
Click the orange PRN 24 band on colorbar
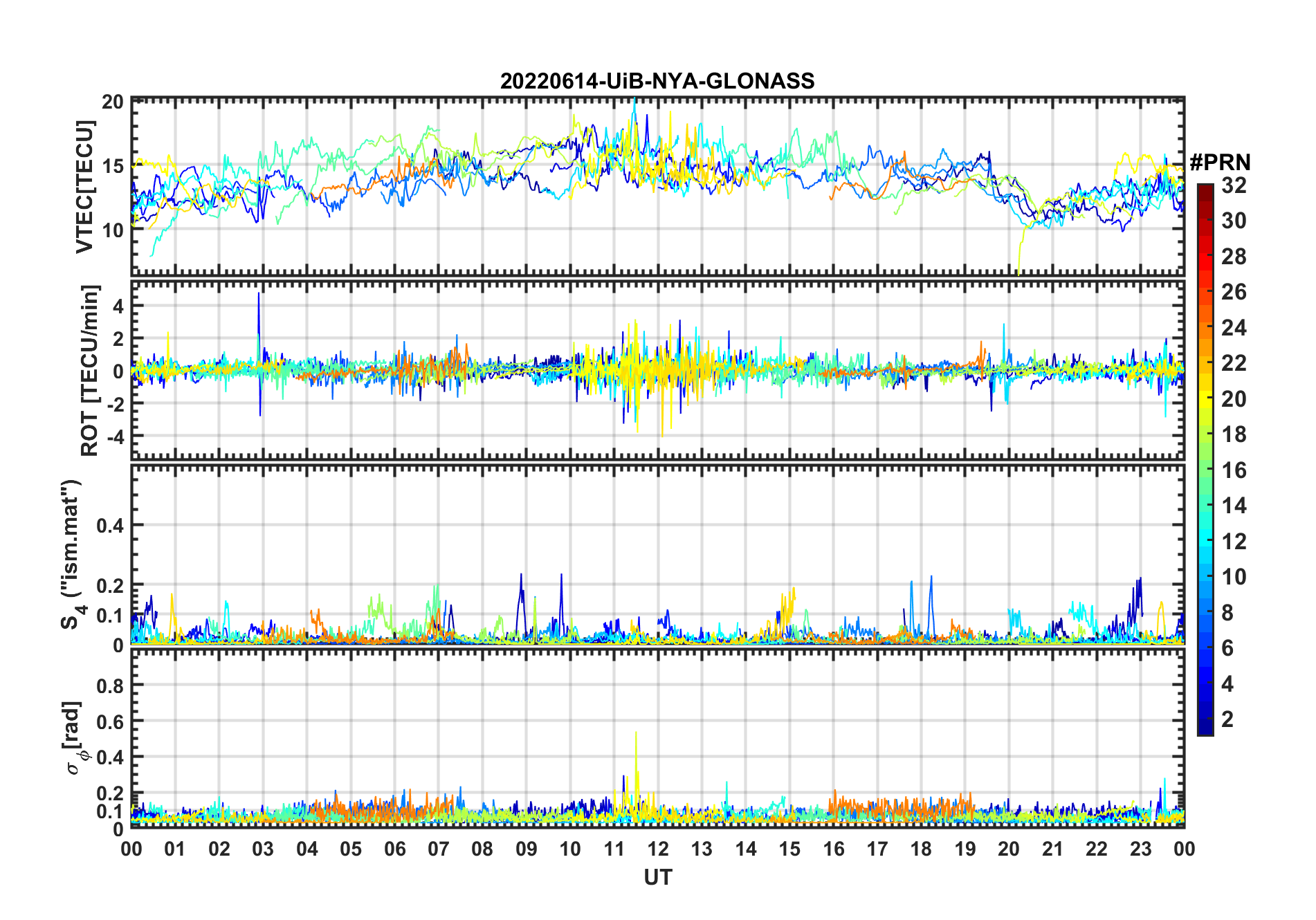pos(1205,327)
